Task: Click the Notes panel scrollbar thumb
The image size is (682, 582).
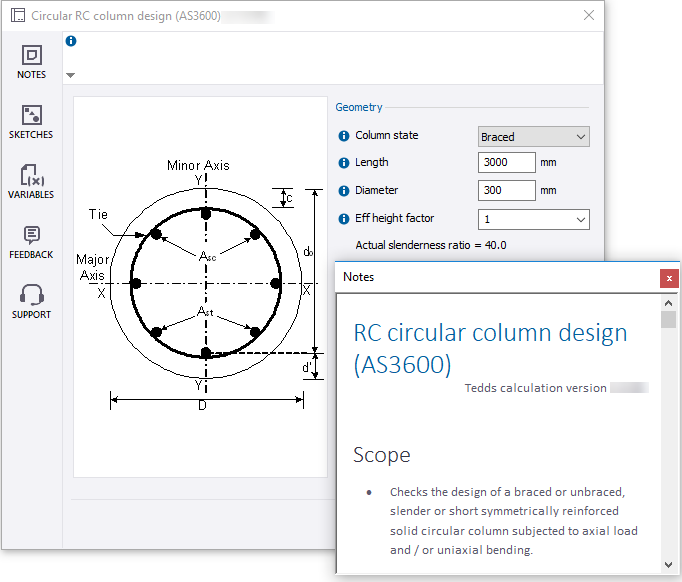Action: tap(669, 319)
